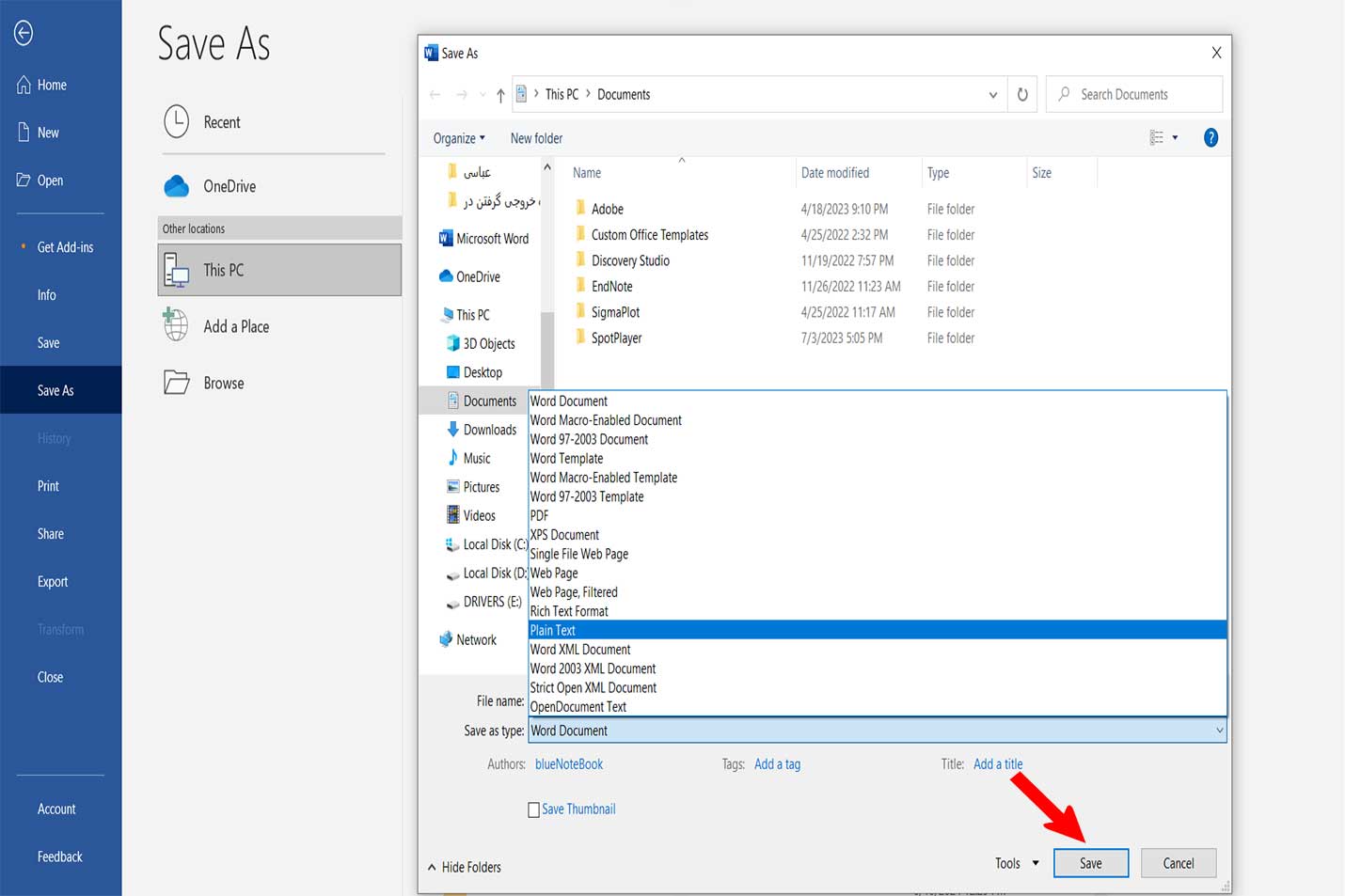Click the Microsoft Word icon in navigation pane

[x=446, y=239]
